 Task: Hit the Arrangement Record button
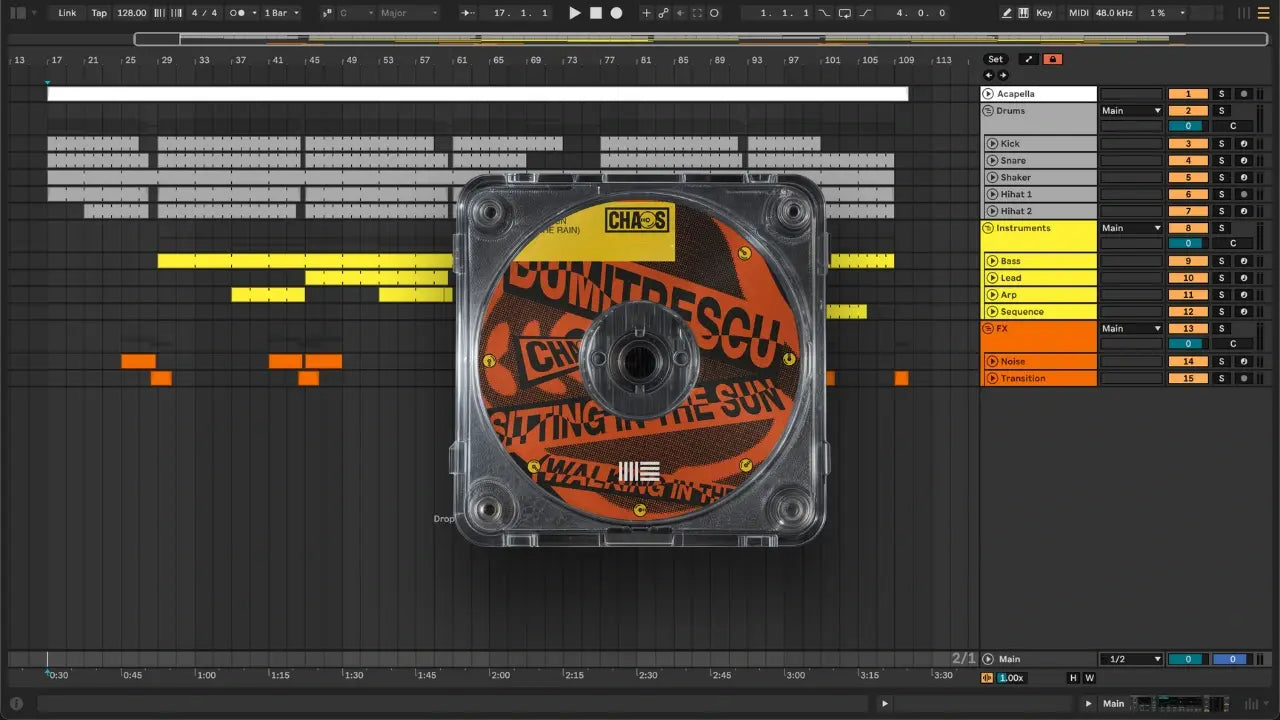[616, 13]
